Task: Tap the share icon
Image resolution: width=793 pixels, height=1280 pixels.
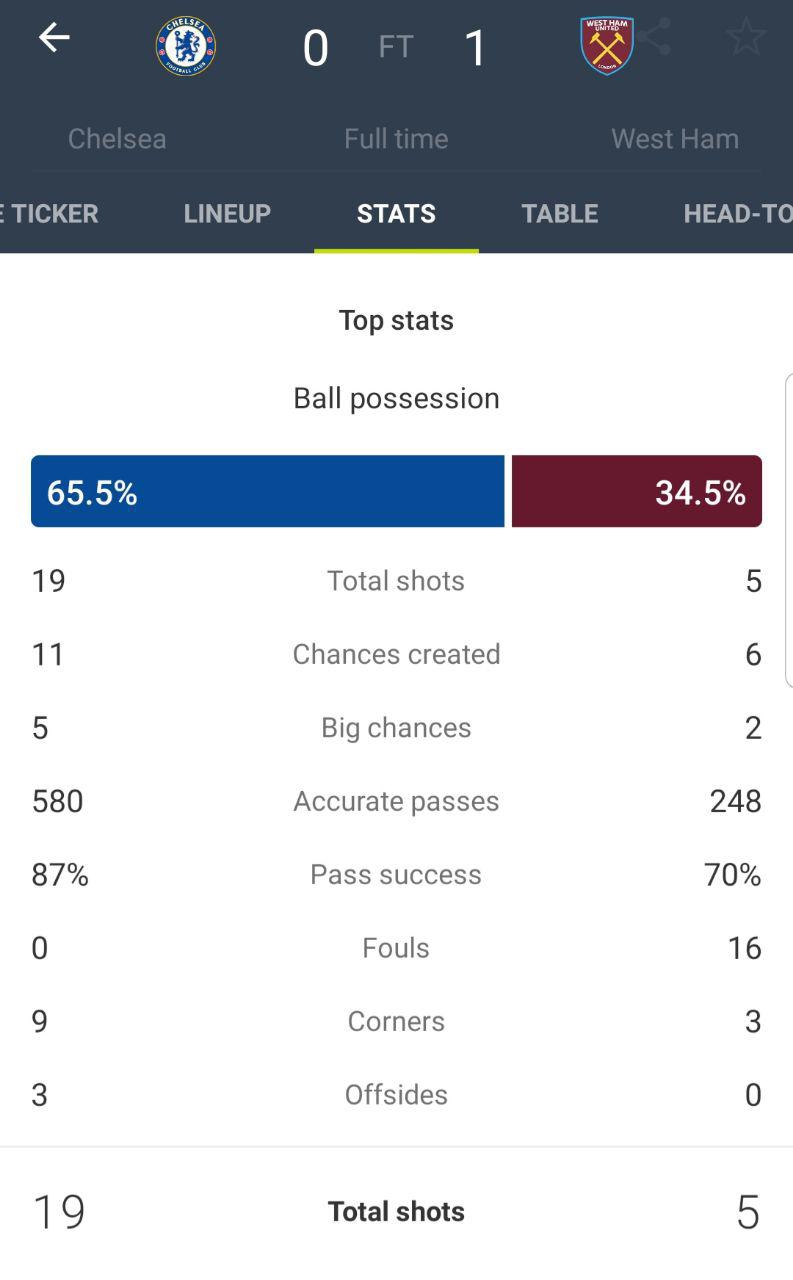Action: pos(658,38)
